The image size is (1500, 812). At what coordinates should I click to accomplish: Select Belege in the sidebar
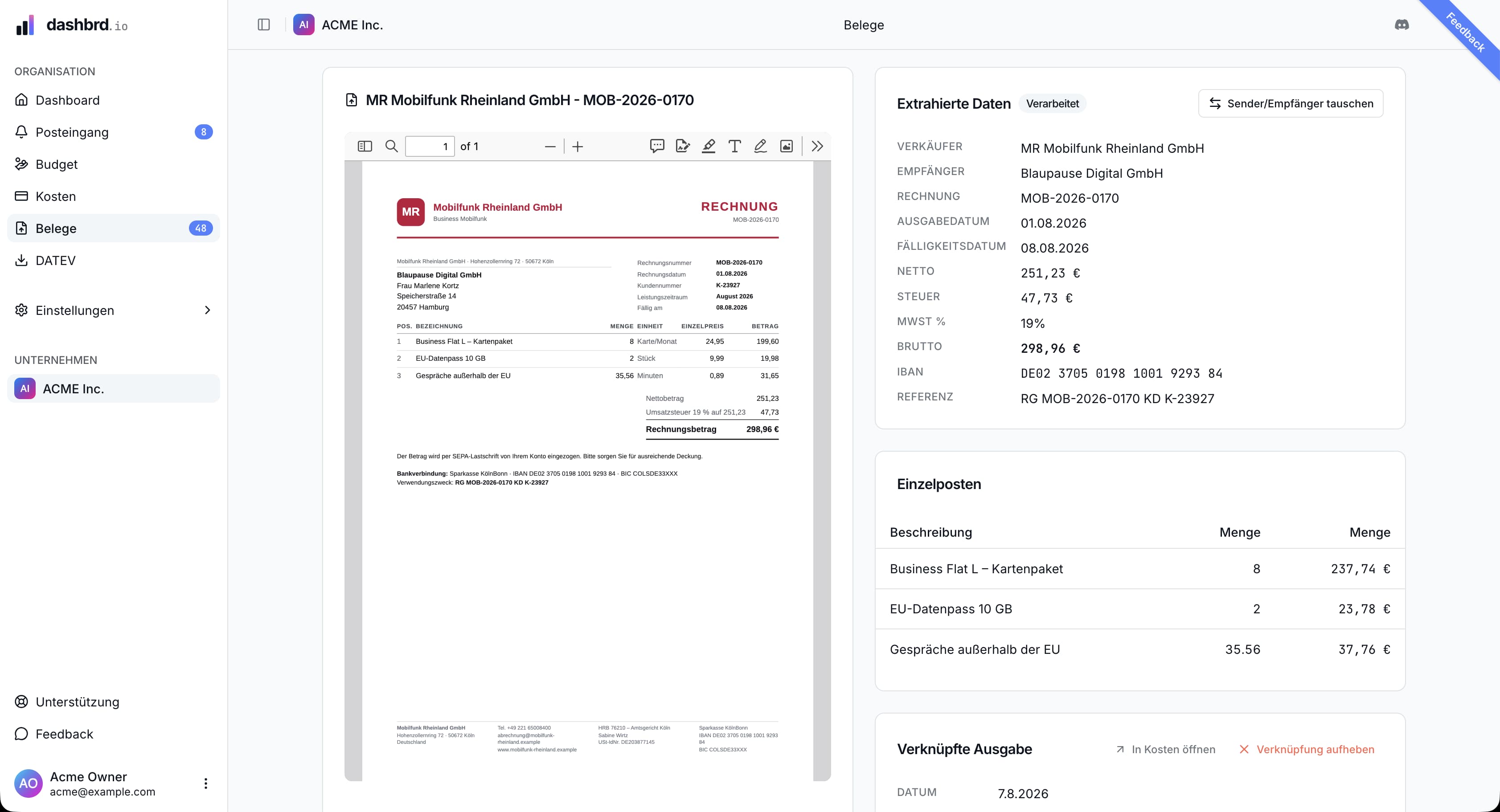(x=114, y=228)
